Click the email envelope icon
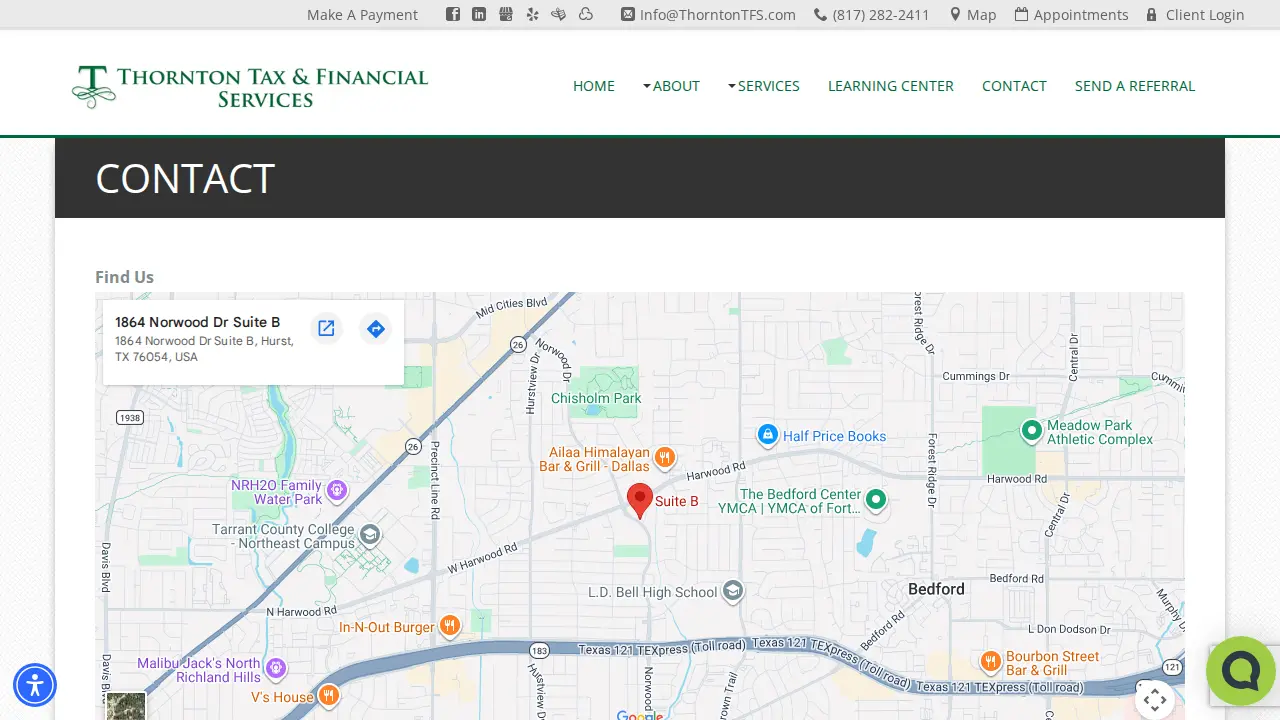 (x=627, y=14)
